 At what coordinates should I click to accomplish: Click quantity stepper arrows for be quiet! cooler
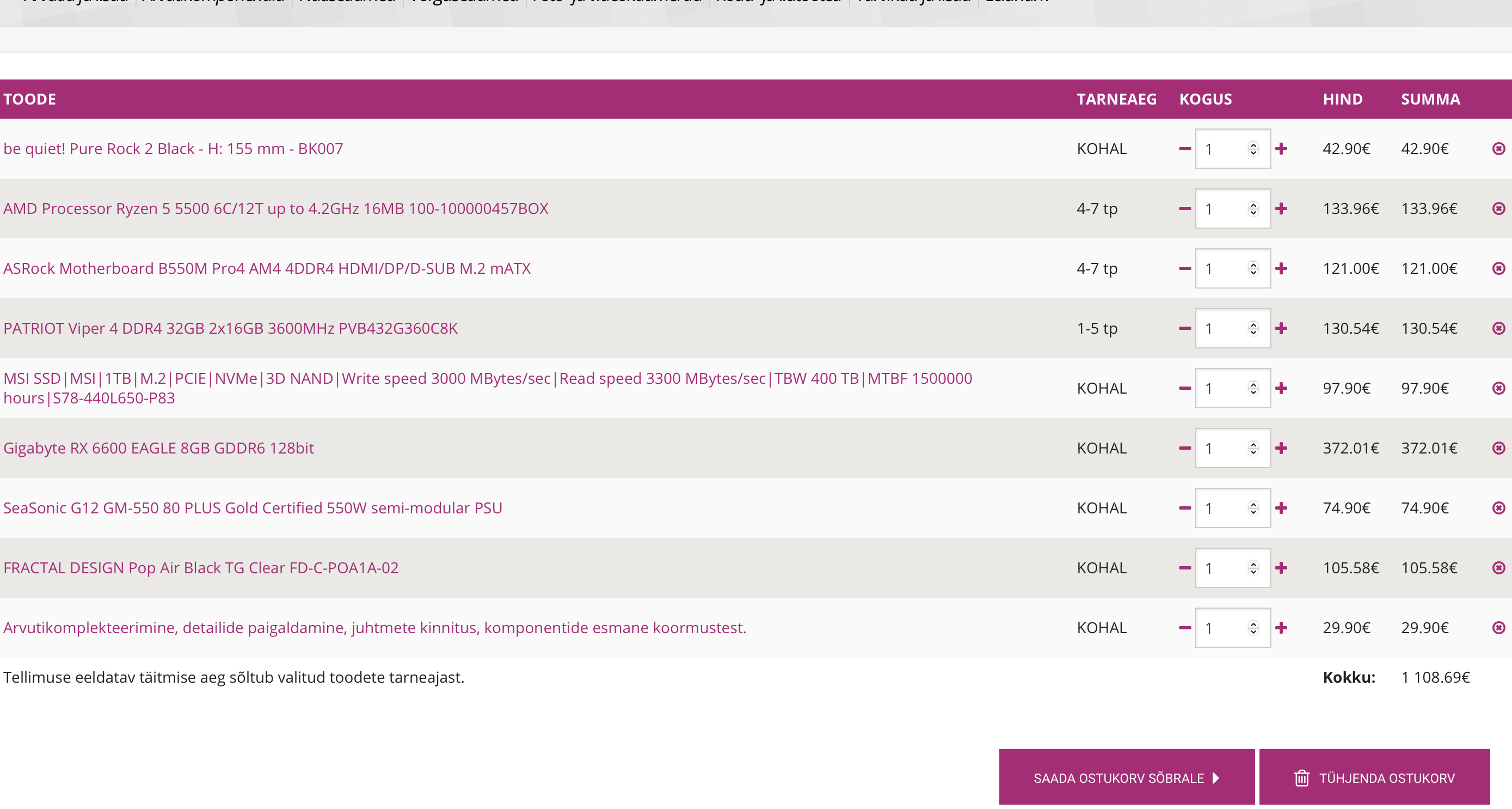[1253, 149]
